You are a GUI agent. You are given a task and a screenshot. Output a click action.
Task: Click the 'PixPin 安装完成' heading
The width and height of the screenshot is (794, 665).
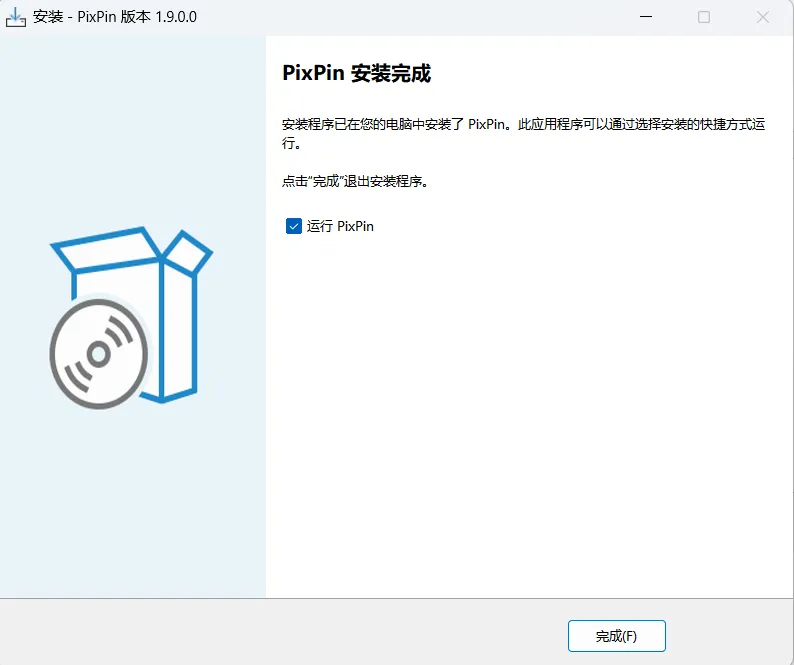coord(356,73)
